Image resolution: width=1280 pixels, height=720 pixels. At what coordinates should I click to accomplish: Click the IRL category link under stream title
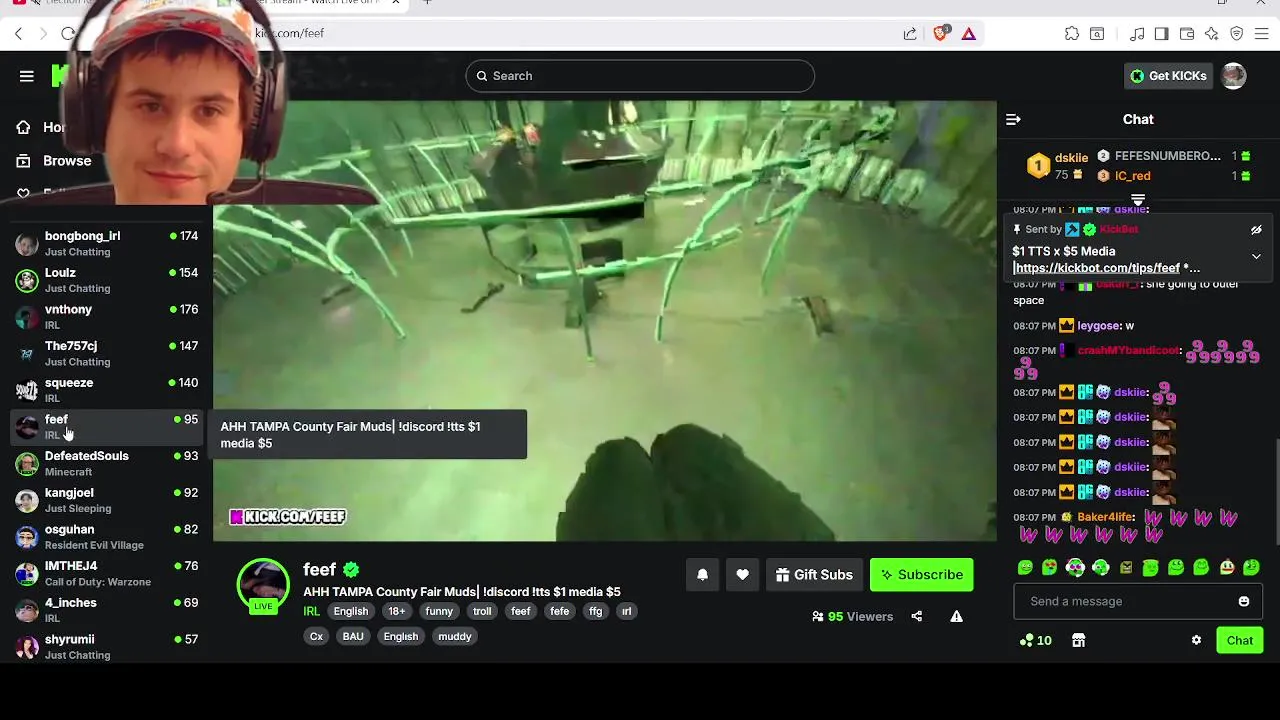pos(311,612)
